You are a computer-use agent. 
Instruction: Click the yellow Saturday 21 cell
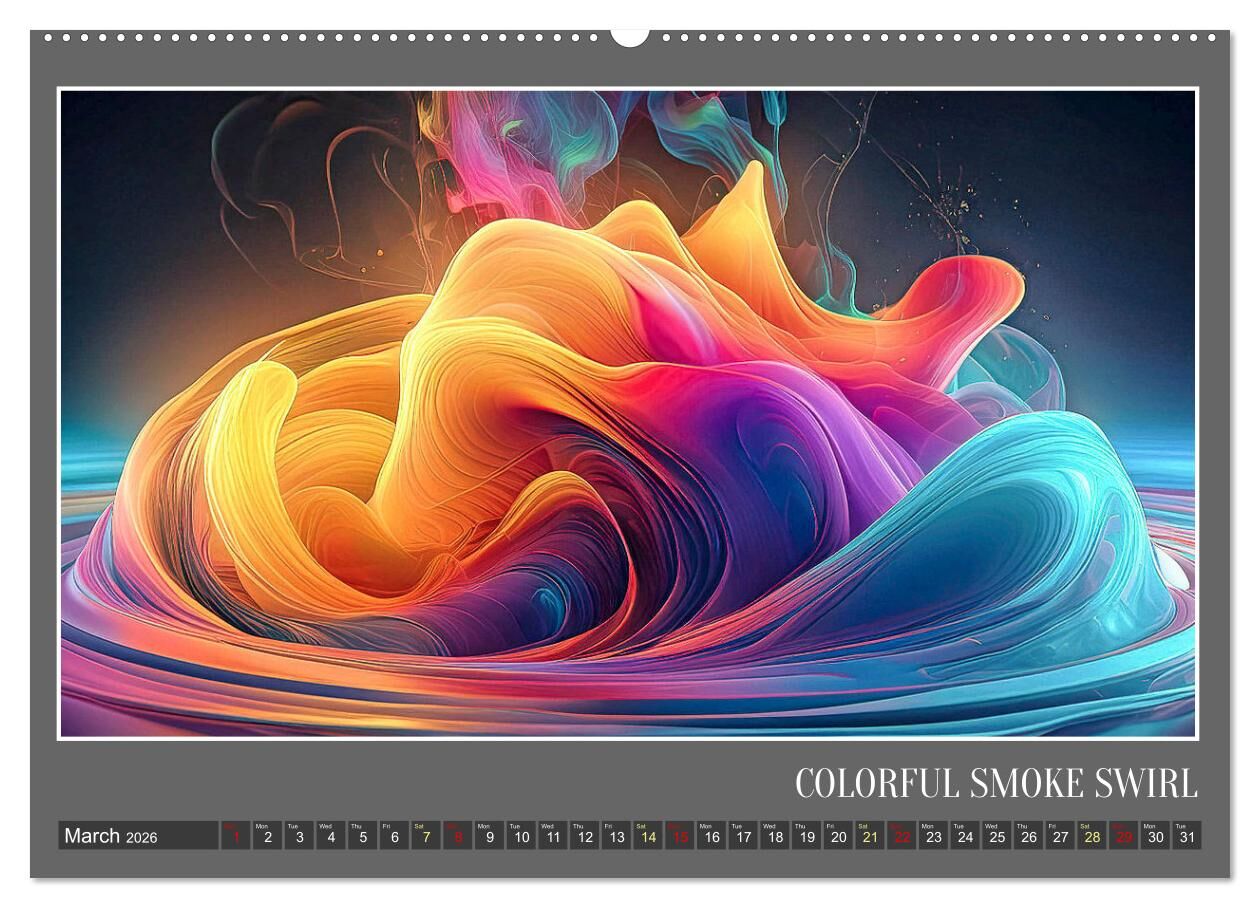click(870, 836)
